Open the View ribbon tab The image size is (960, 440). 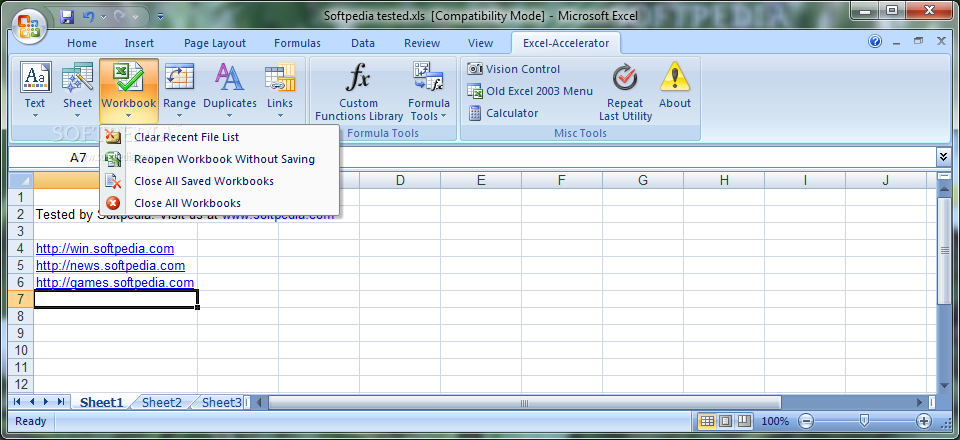(481, 43)
